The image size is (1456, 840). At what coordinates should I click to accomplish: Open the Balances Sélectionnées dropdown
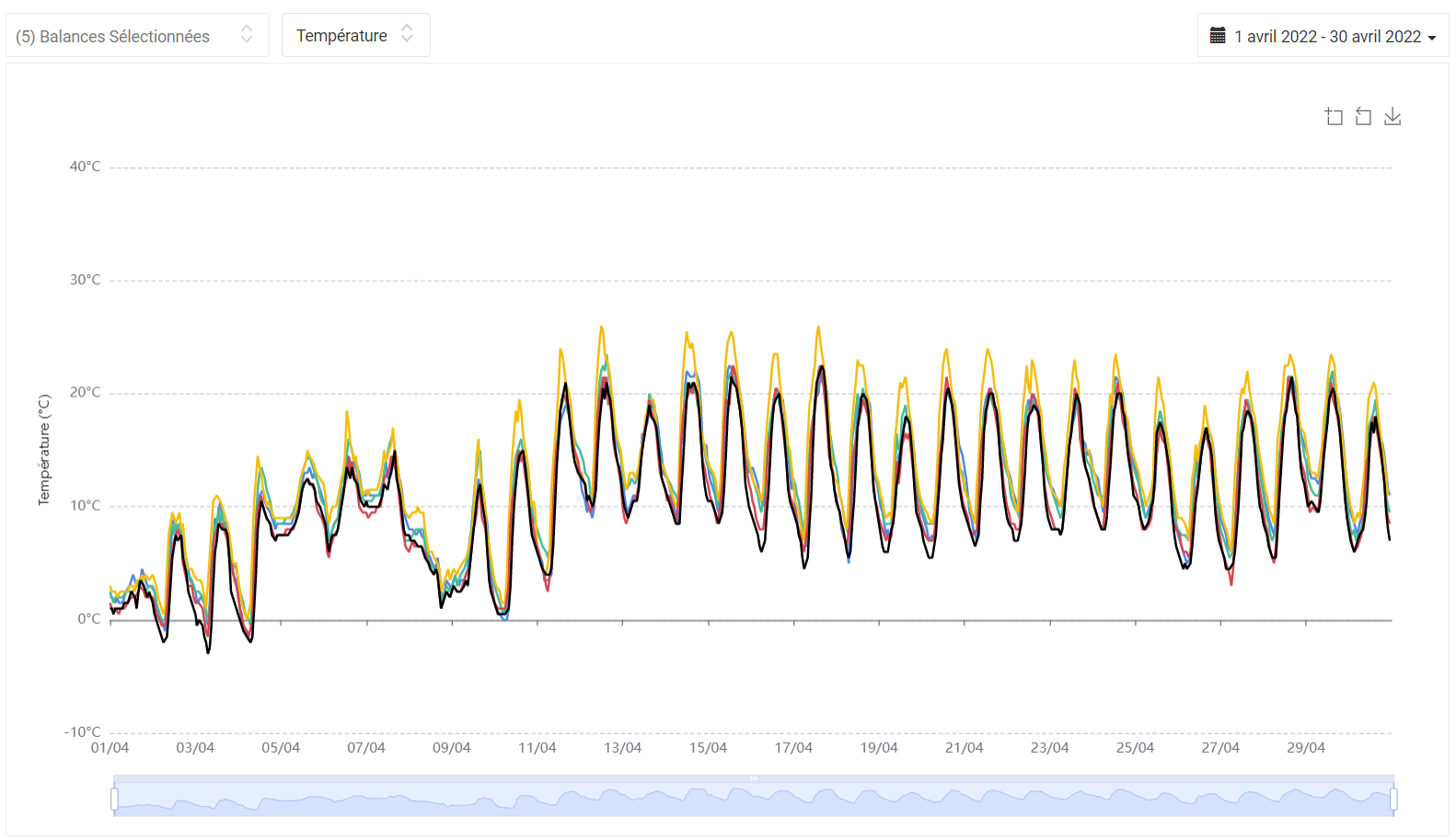pyautogui.click(x=137, y=36)
